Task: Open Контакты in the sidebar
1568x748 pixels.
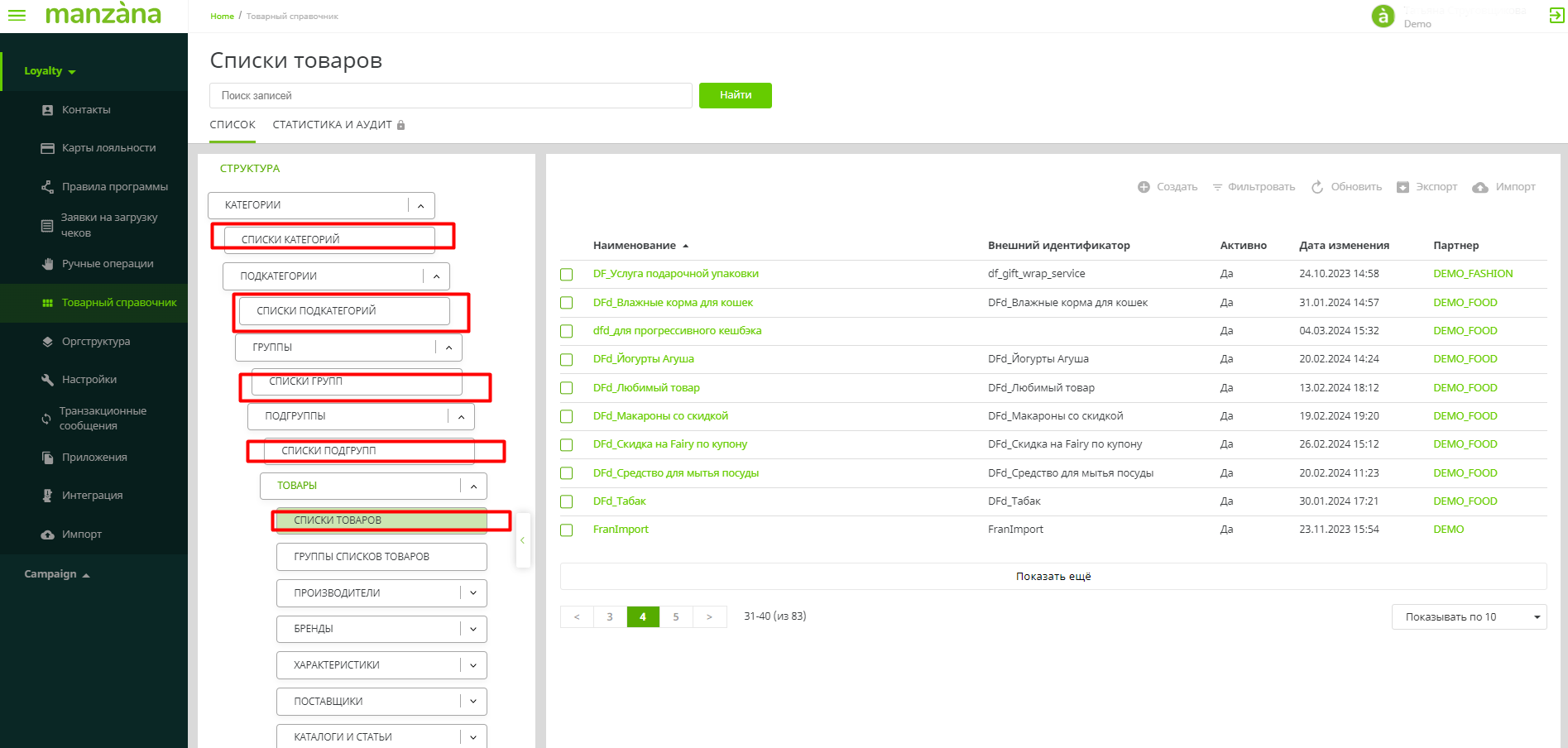Action: pos(86,110)
